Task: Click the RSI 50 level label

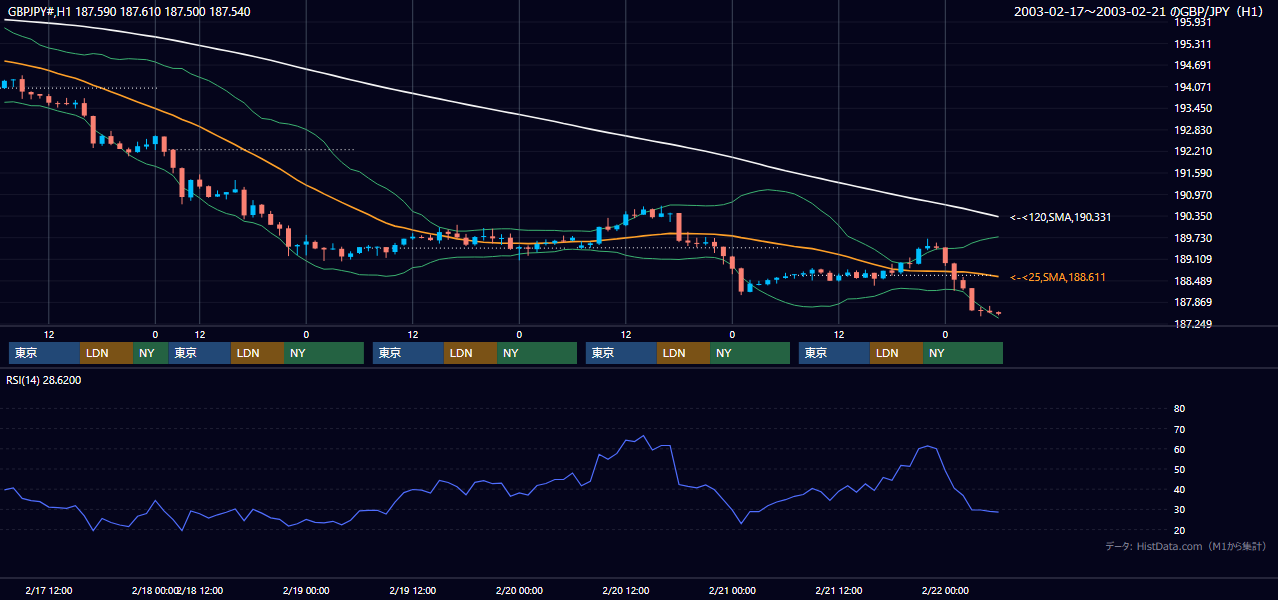Action: pyautogui.click(x=1179, y=469)
